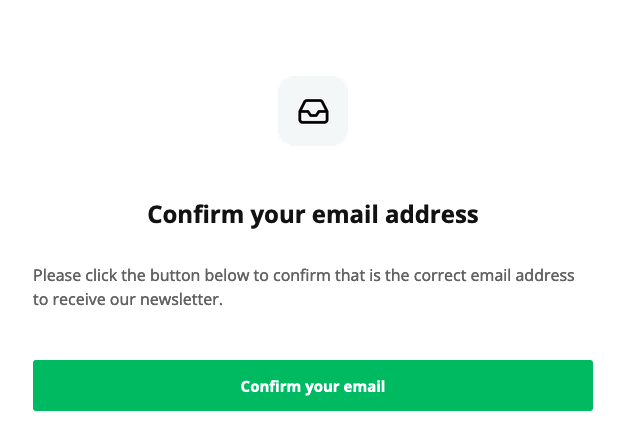This screenshot has width=625, height=421.
Task: Click the word 'your' in the heading
Action: (x=278, y=216)
